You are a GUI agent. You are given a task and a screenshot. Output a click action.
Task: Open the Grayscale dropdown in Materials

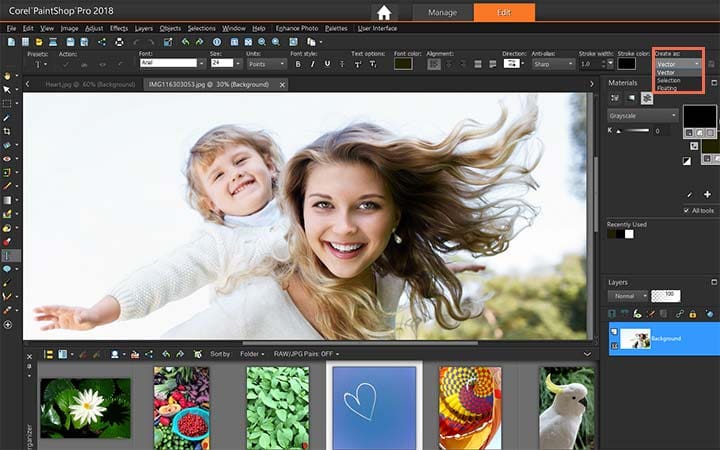(x=642, y=116)
